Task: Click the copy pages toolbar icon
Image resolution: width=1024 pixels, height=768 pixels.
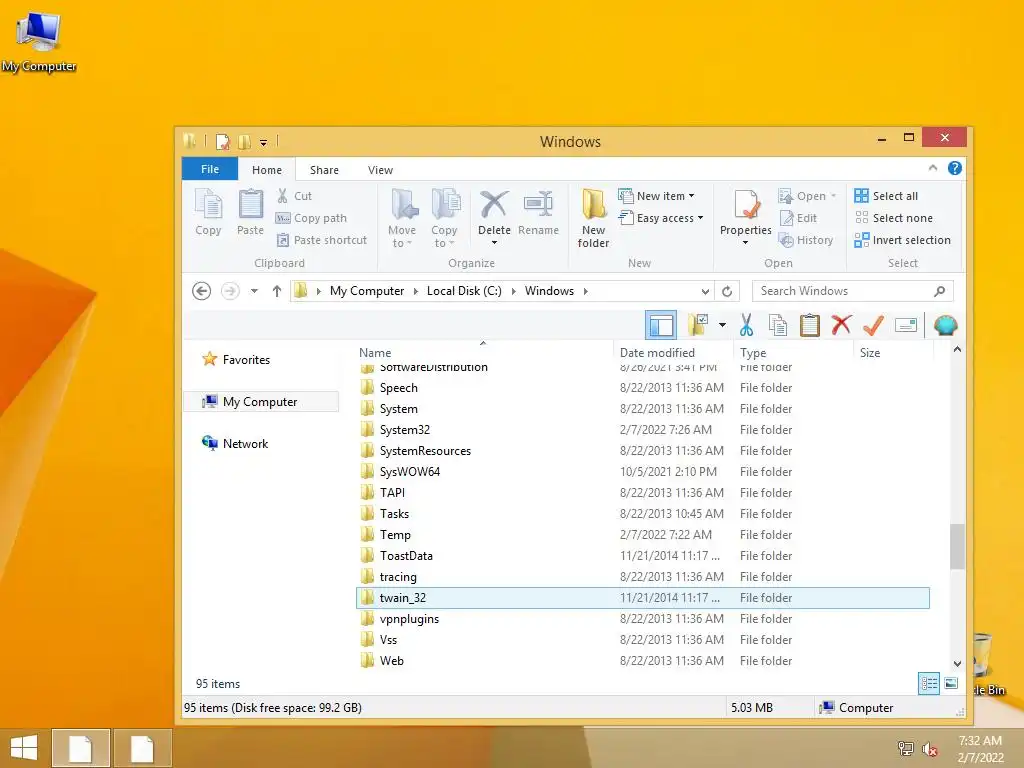Action: [x=777, y=325]
